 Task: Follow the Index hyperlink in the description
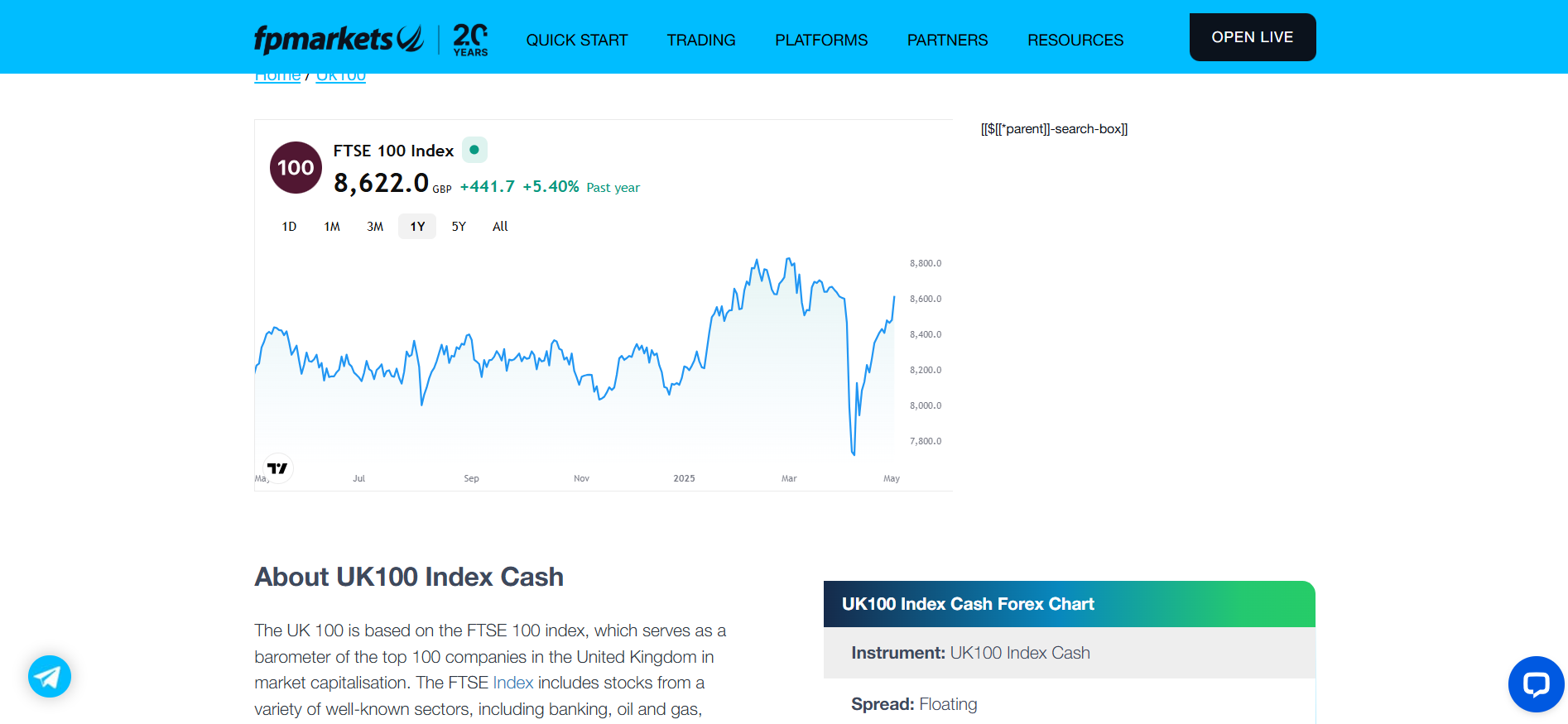click(x=513, y=683)
